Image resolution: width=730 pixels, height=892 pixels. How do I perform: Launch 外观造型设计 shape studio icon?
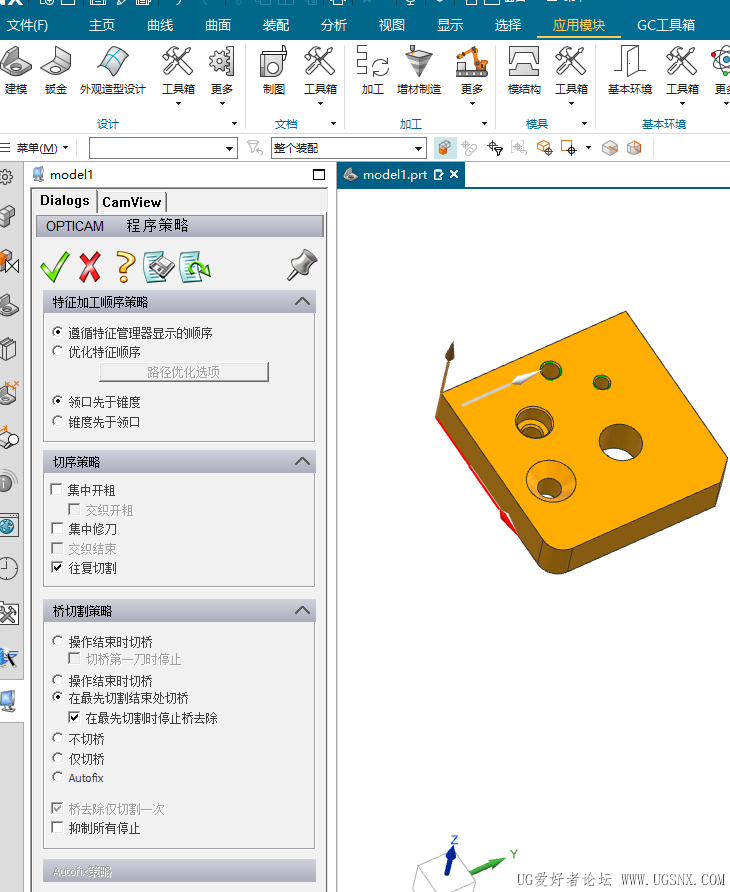point(113,71)
